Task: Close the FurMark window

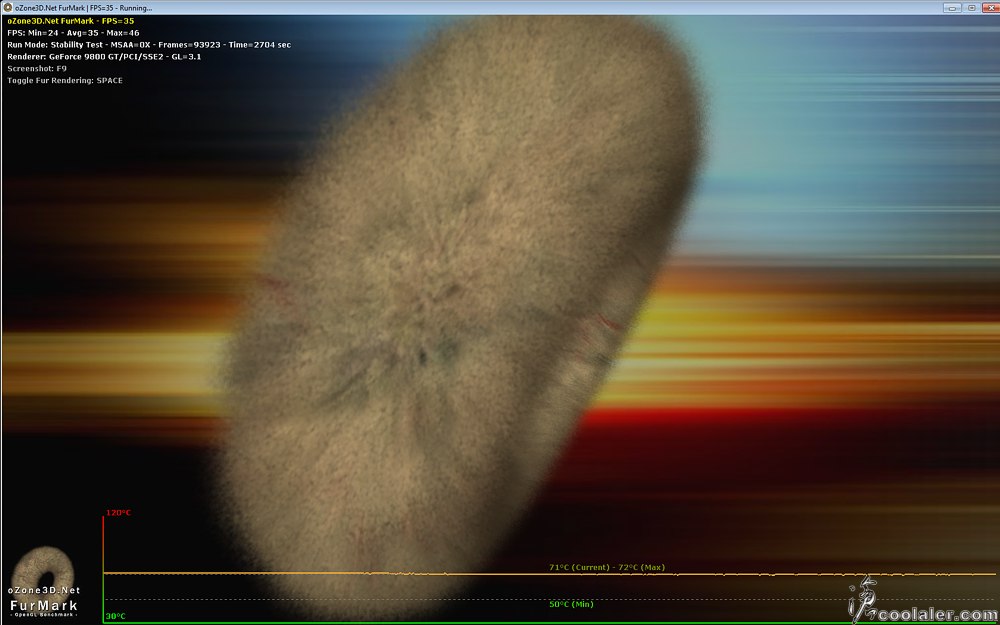Action: [991, 8]
